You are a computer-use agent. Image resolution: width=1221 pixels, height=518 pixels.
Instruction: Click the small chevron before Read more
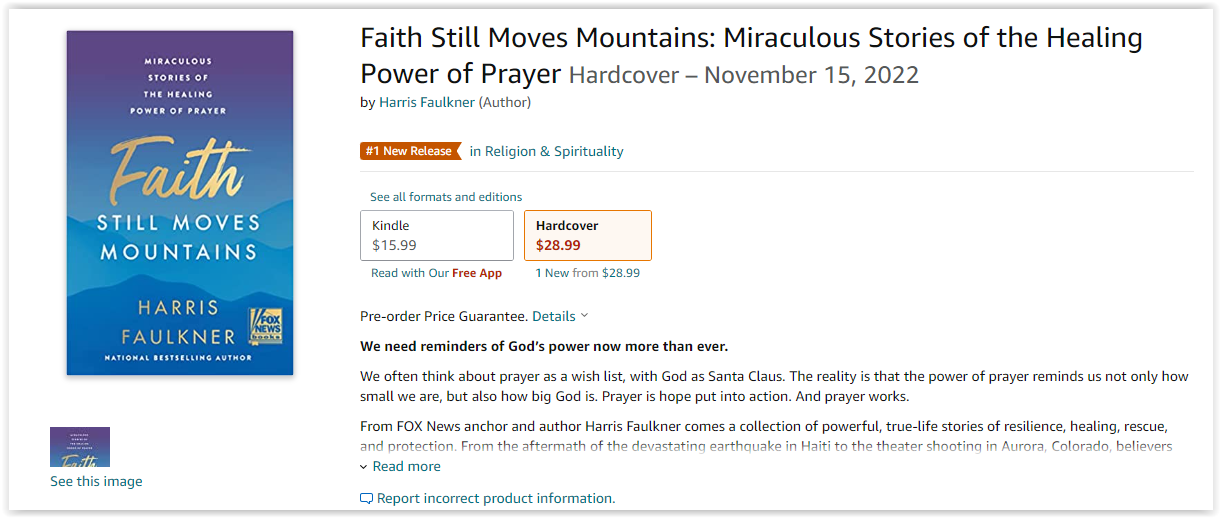[364, 466]
